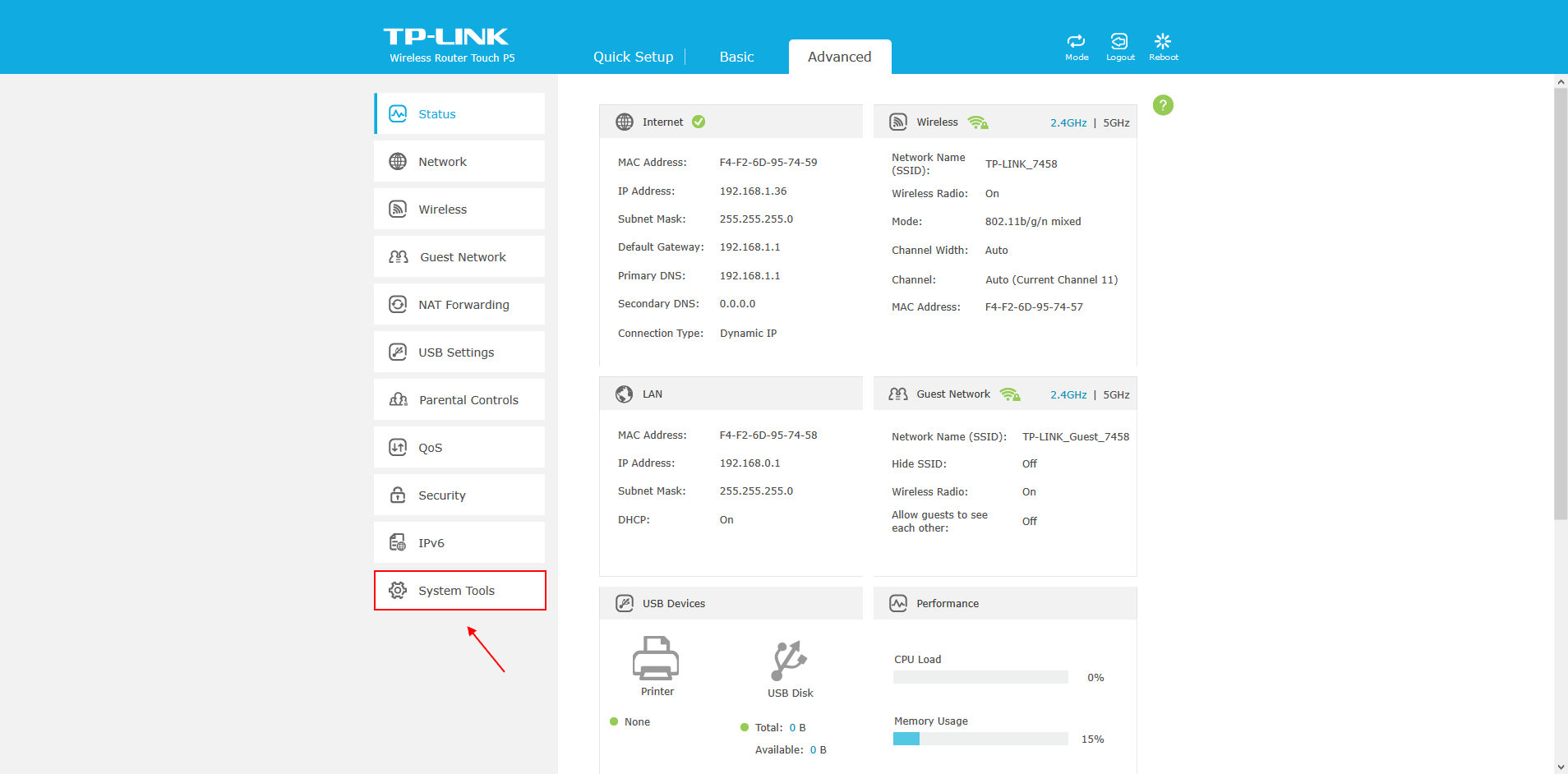
Task: Show Guest Network 2.4GHz info
Action: pyautogui.click(x=1068, y=394)
